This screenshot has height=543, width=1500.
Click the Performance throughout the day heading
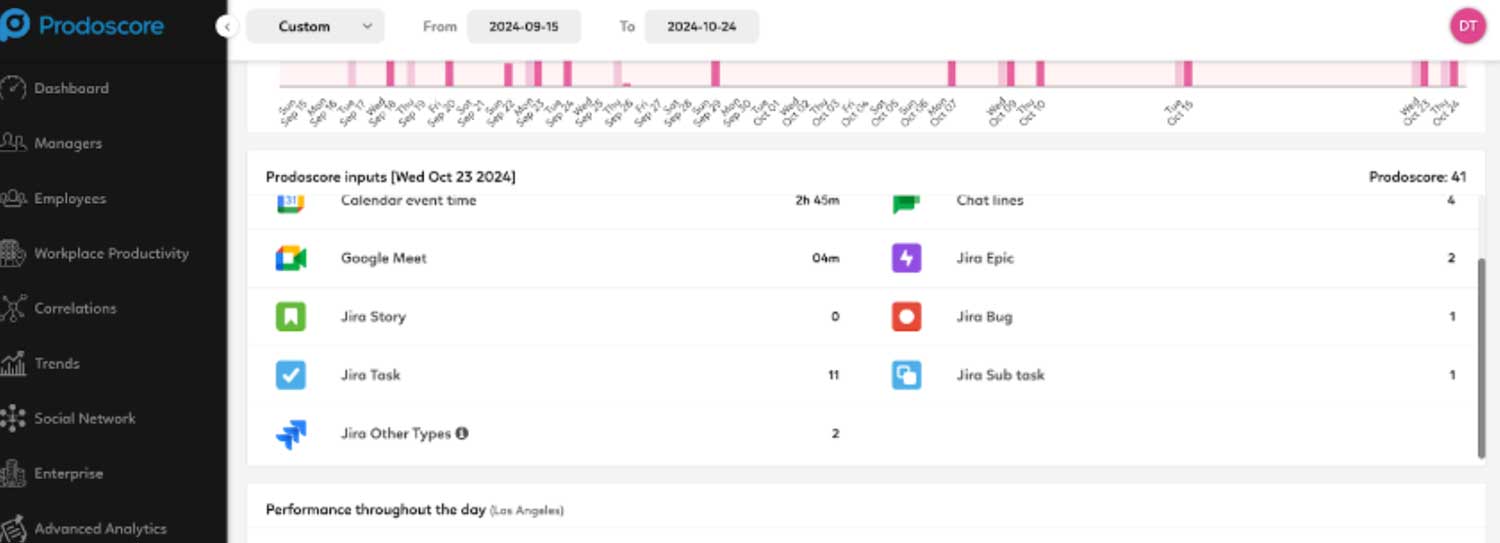376,509
